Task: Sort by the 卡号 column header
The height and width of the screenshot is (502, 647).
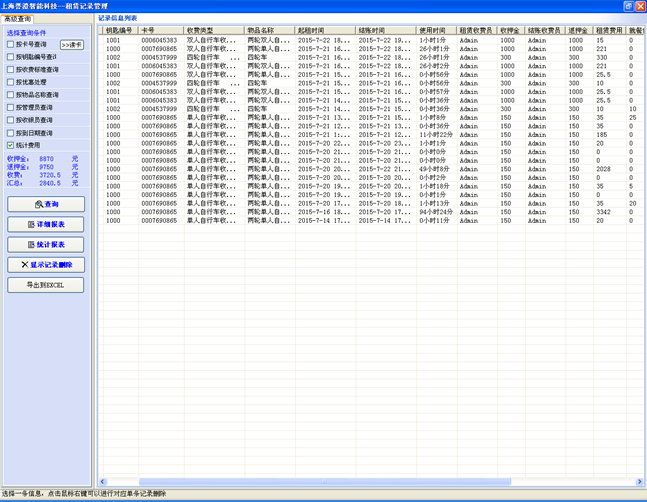Action: [x=160, y=31]
